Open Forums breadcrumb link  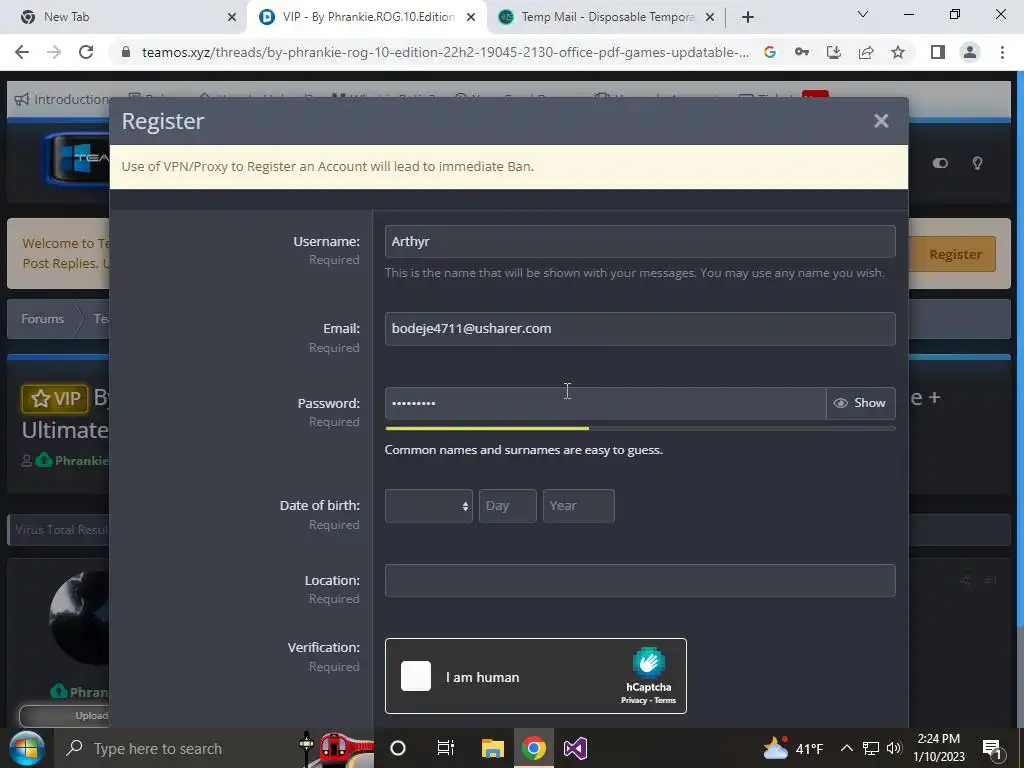tap(42, 319)
